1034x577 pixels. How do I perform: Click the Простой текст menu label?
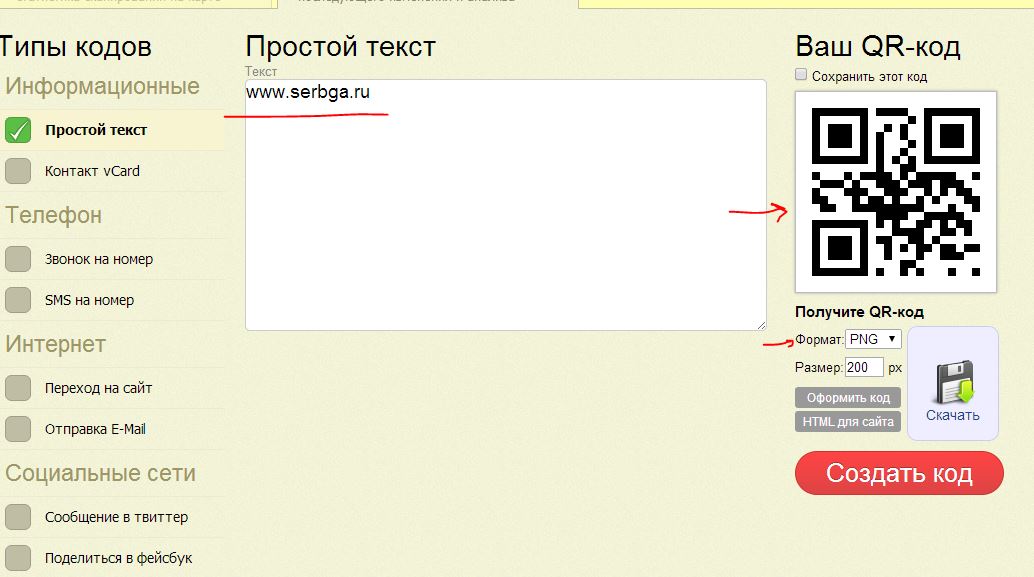coord(96,130)
